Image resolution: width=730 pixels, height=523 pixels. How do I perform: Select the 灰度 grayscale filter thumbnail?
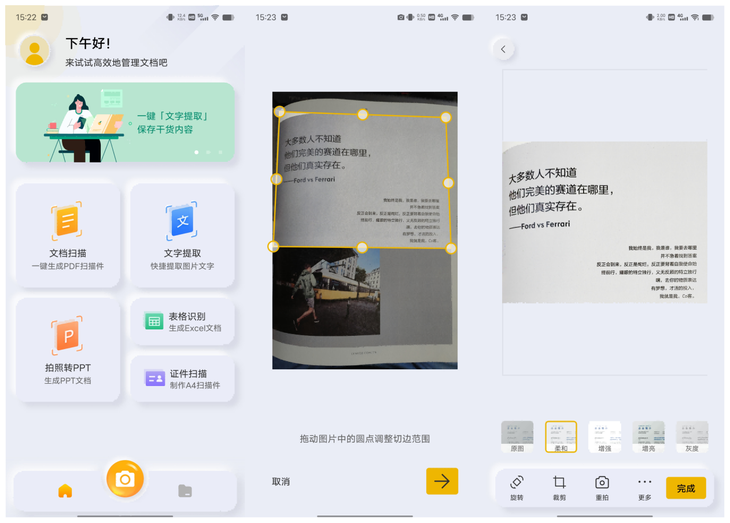pyautogui.click(x=692, y=437)
